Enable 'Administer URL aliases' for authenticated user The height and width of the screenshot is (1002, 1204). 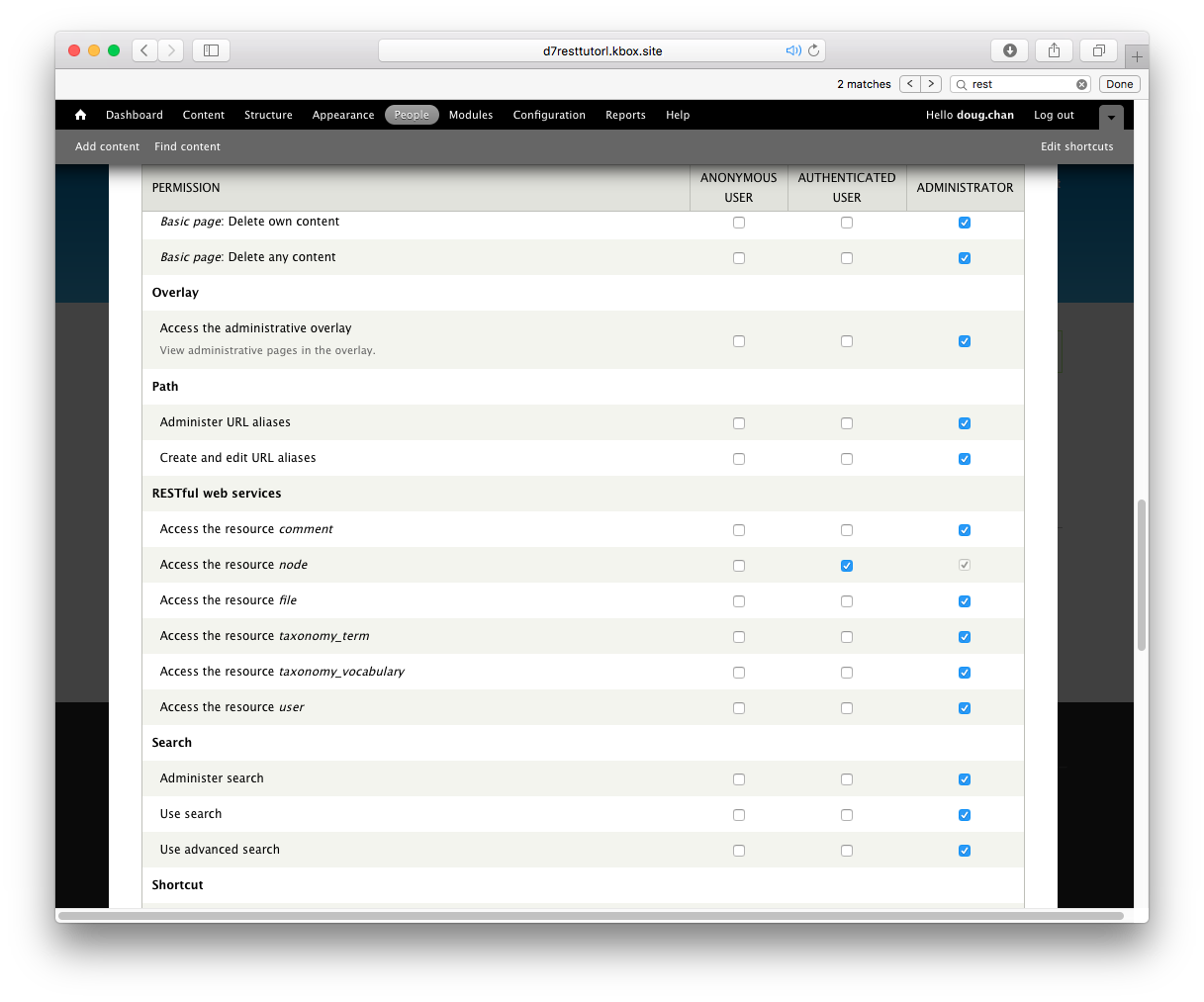coord(847,423)
